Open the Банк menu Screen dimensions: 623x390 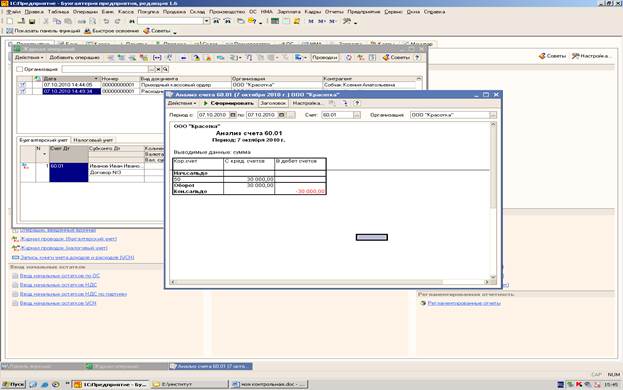tap(108, 12)
